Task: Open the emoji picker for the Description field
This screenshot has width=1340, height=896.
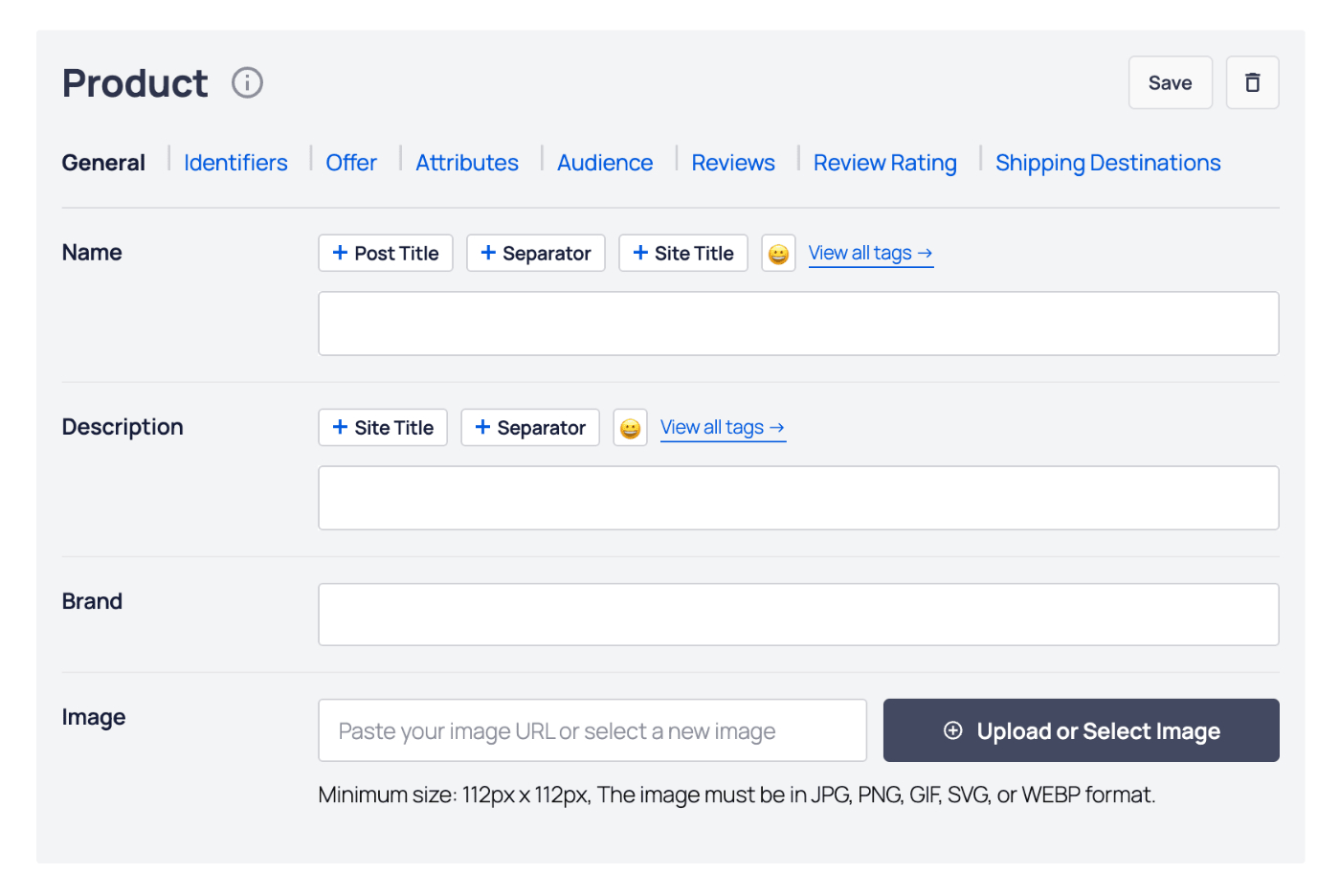Action: click(630, 427)
